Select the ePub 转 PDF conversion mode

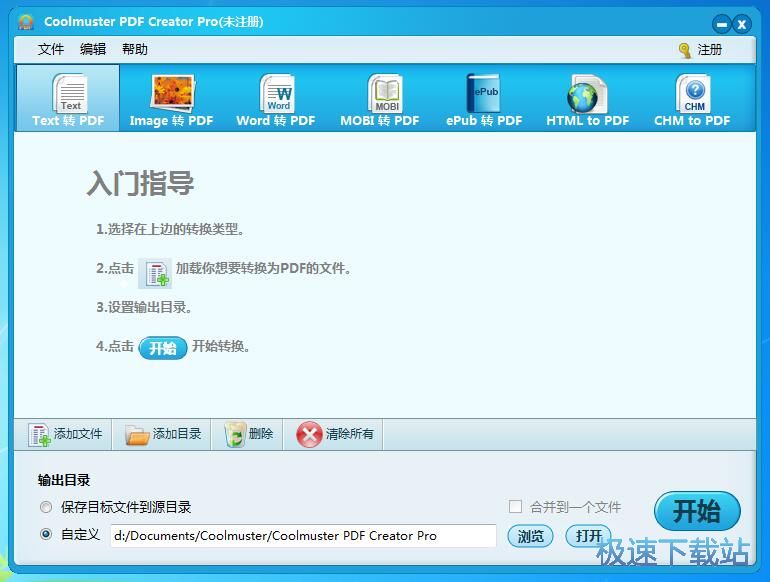click(484, 99)
